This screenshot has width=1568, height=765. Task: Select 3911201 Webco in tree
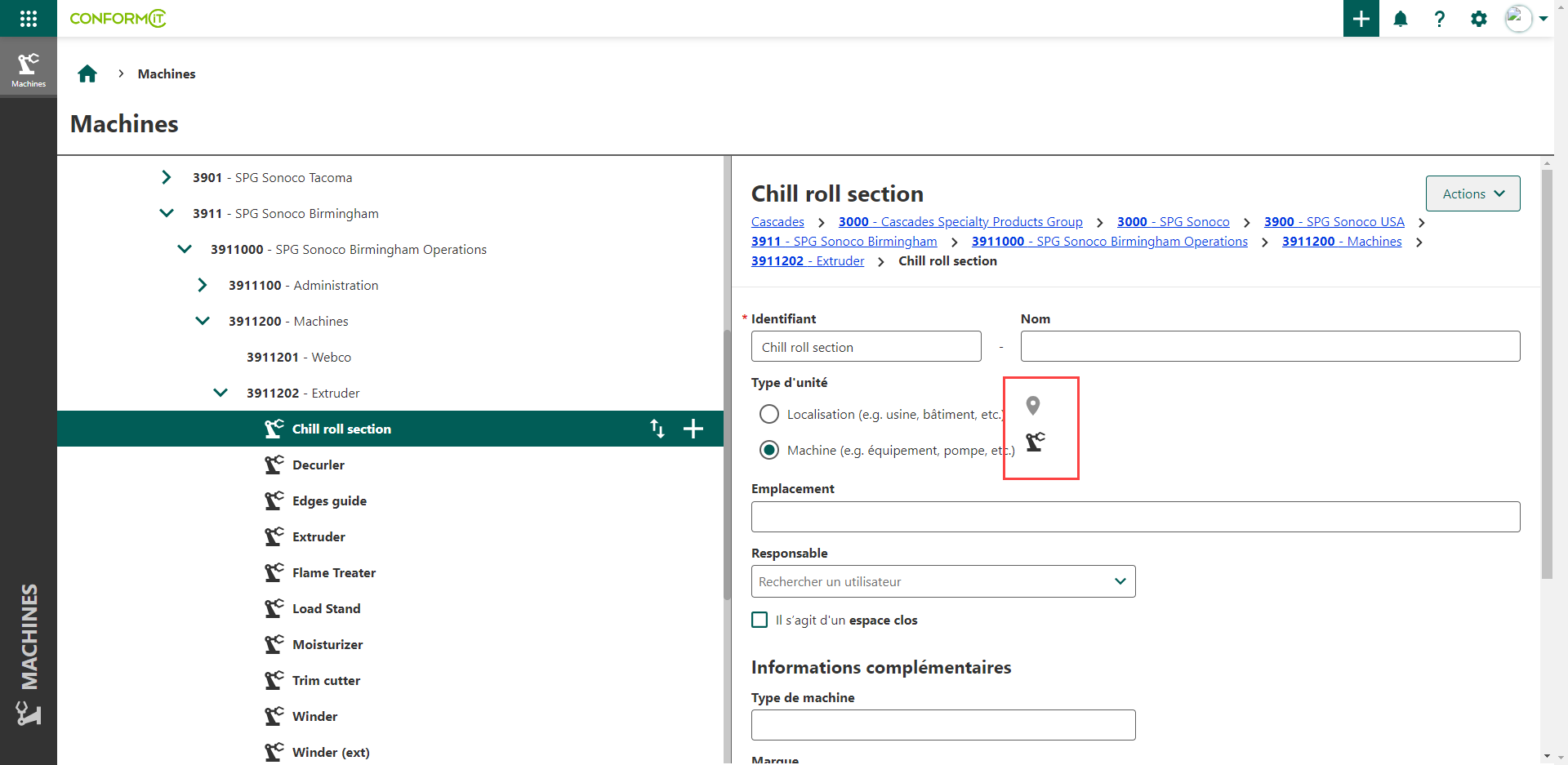click(299, 357)
